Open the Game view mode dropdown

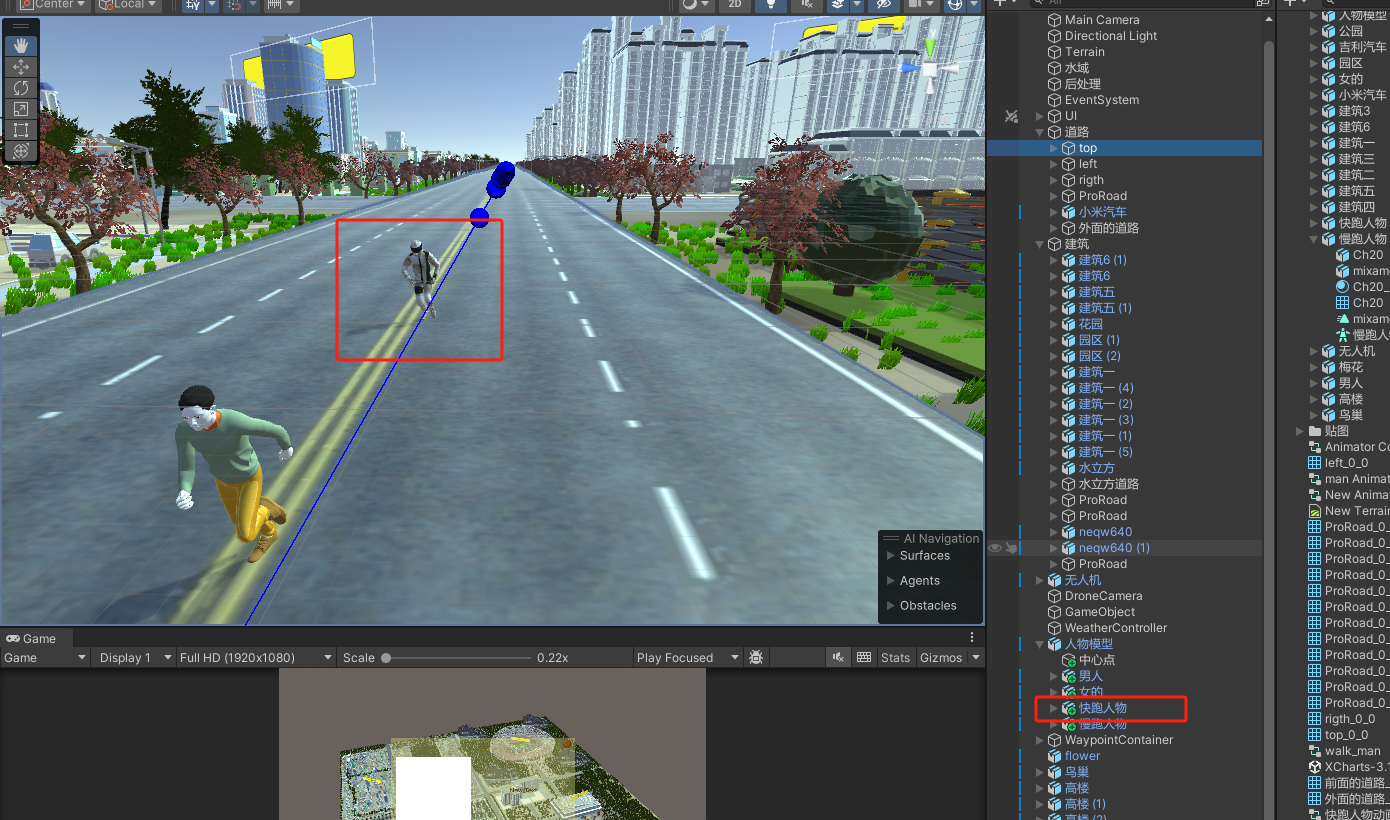[45, 657]
